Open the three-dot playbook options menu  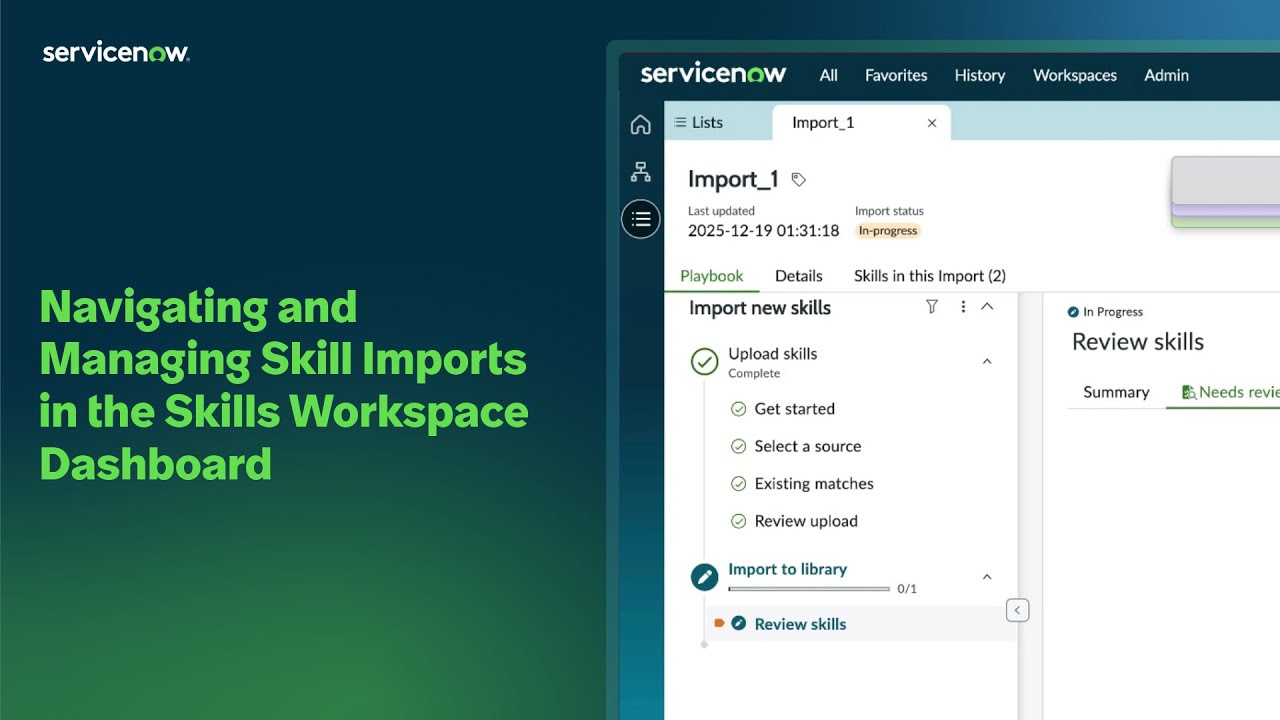click(963, 307)
